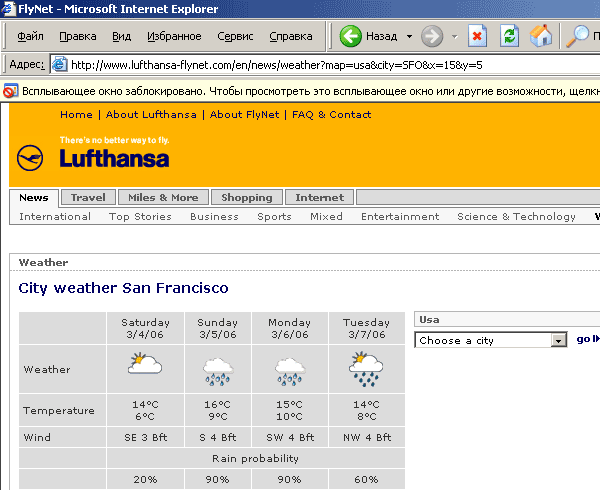The image size is (600, 490).
Task: Open the About Lufthansa link
Action: tap(151, 115)
